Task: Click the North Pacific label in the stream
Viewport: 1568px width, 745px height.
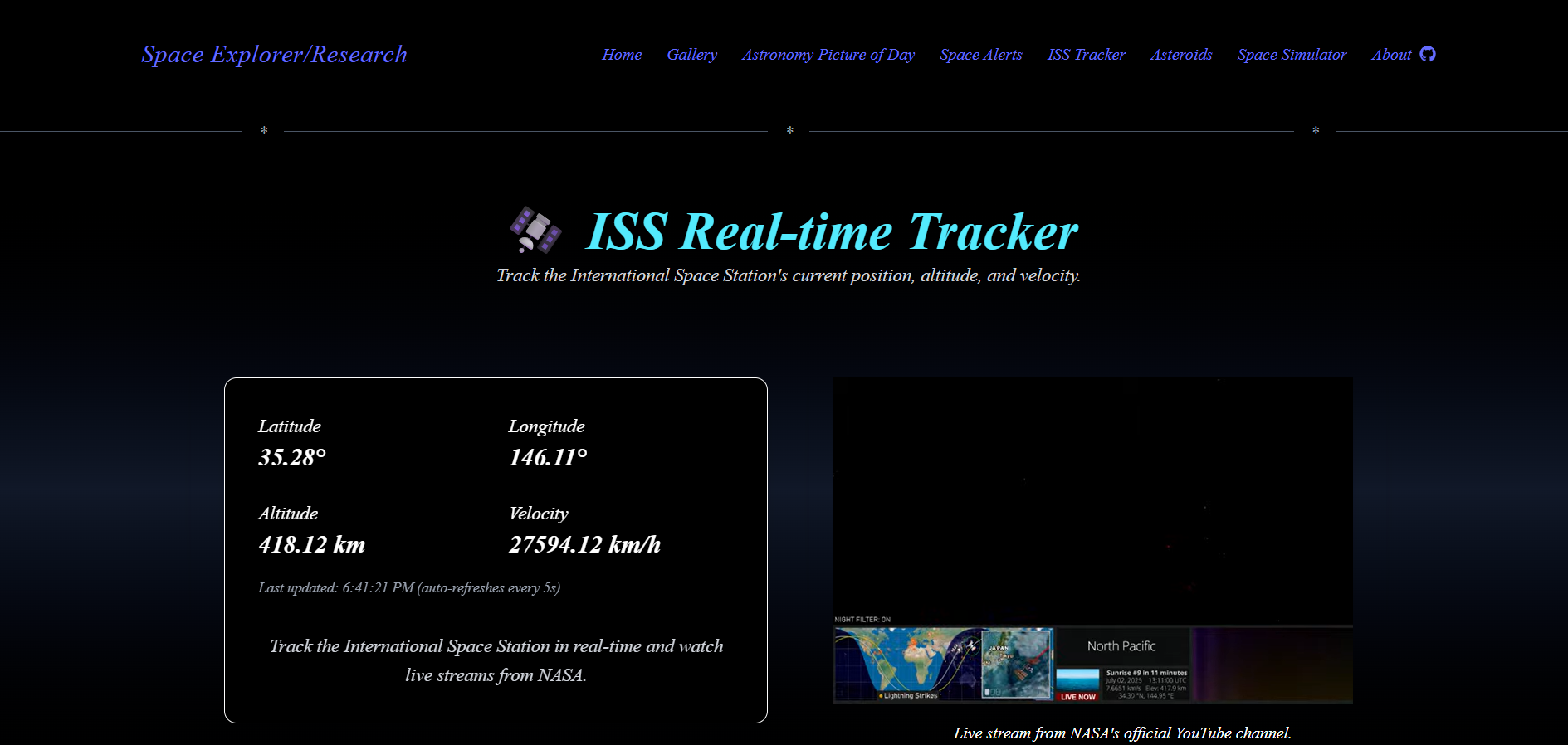Action: tap(1121, 646)
